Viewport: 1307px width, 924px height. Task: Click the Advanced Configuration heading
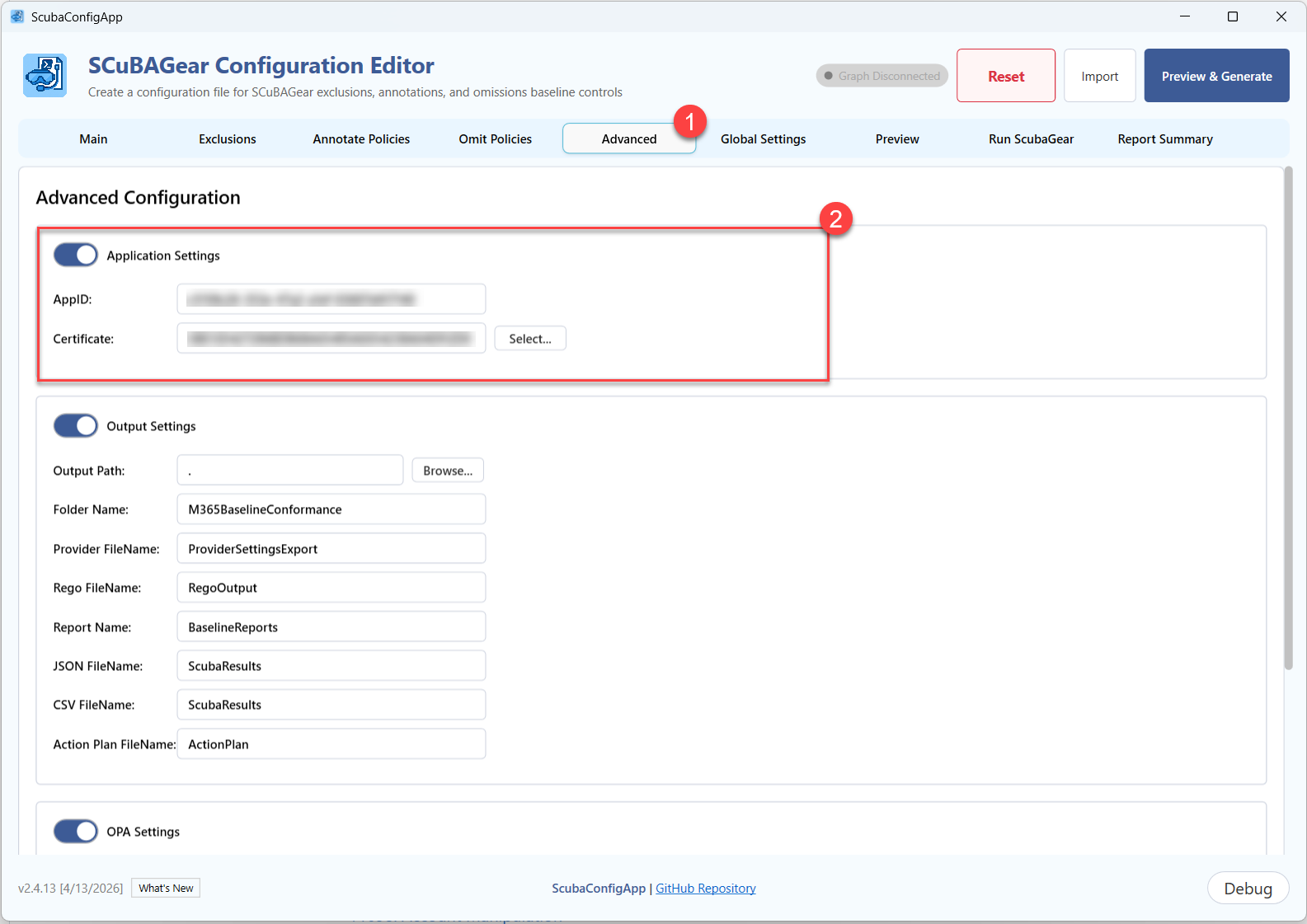pyautogui.click(x=139, y=198)
